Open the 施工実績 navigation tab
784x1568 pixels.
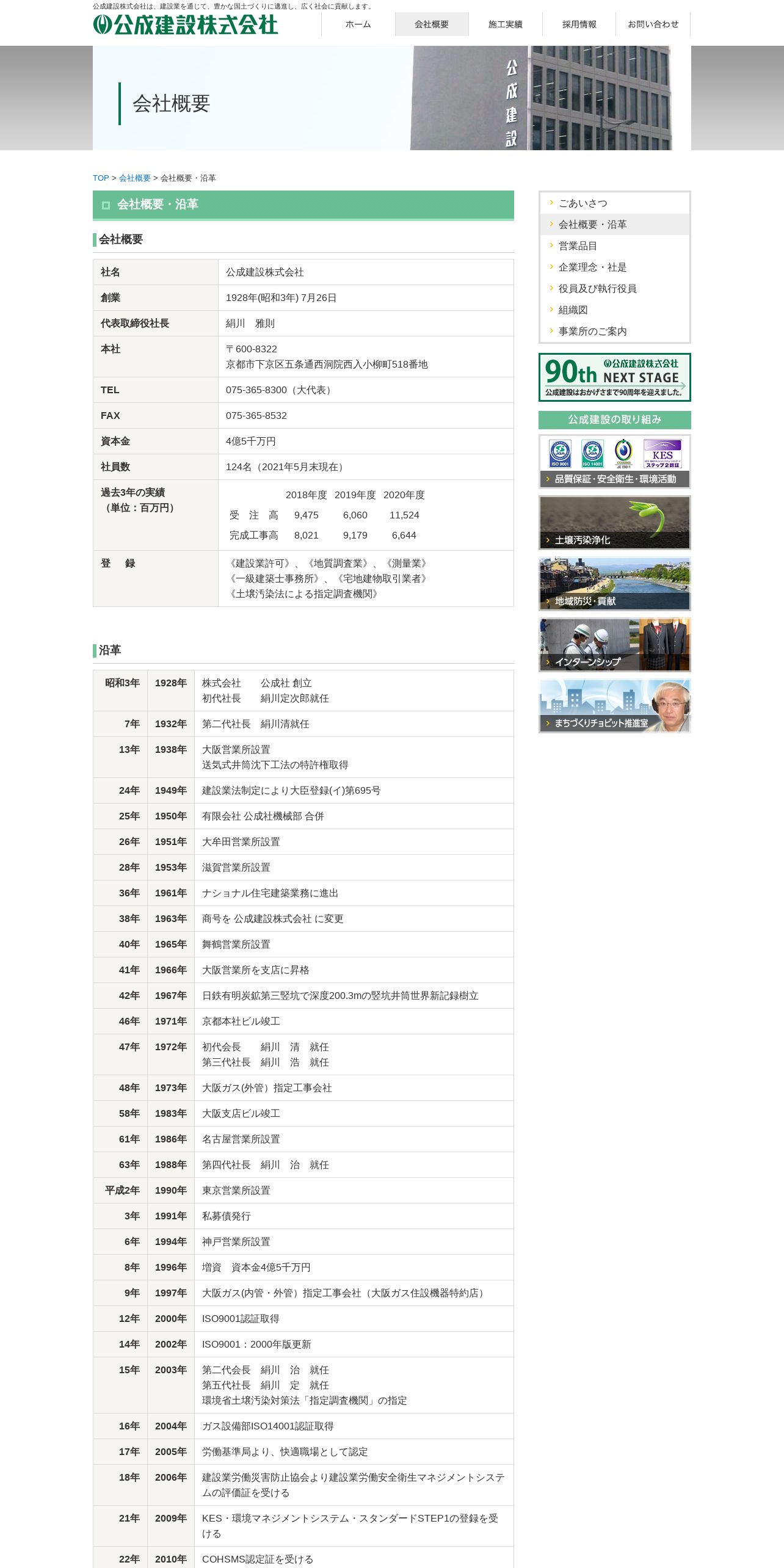coord(506,24)
